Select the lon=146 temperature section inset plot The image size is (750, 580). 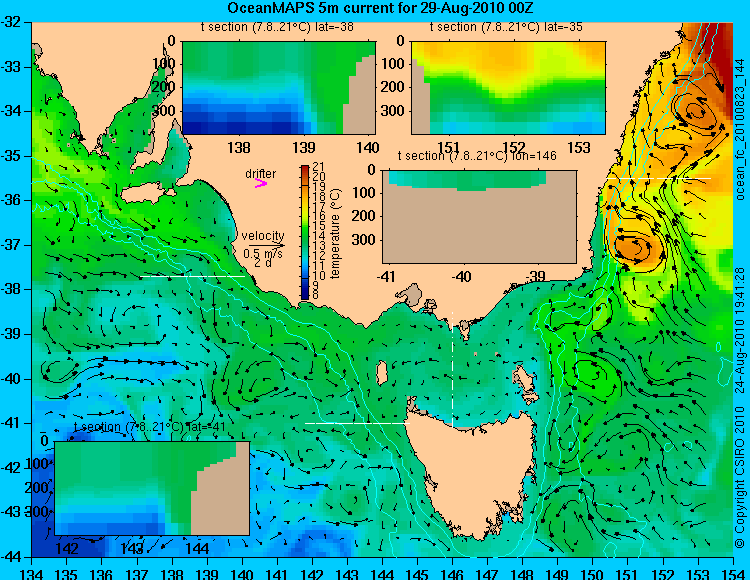pos(479,217)
